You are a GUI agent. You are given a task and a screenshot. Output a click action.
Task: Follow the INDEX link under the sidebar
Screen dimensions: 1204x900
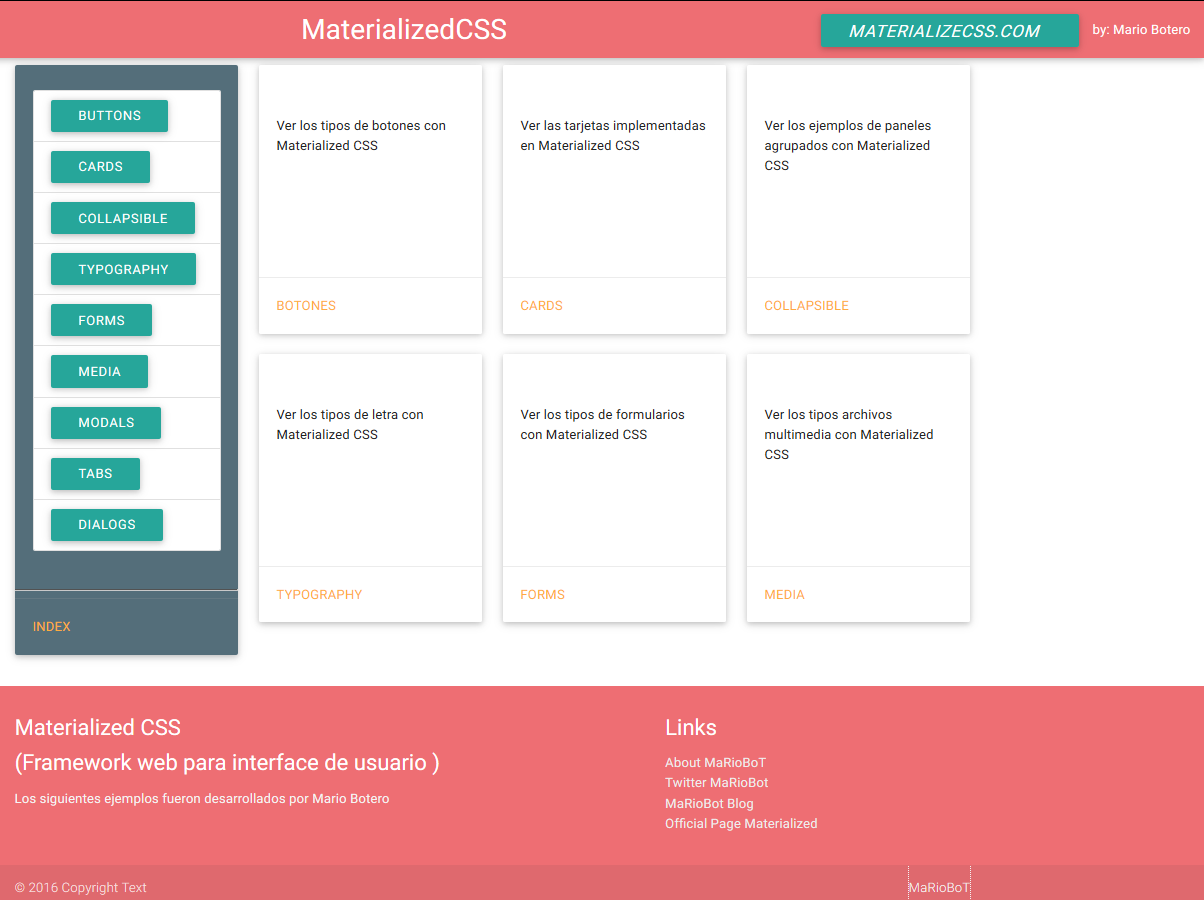[52, 627]
